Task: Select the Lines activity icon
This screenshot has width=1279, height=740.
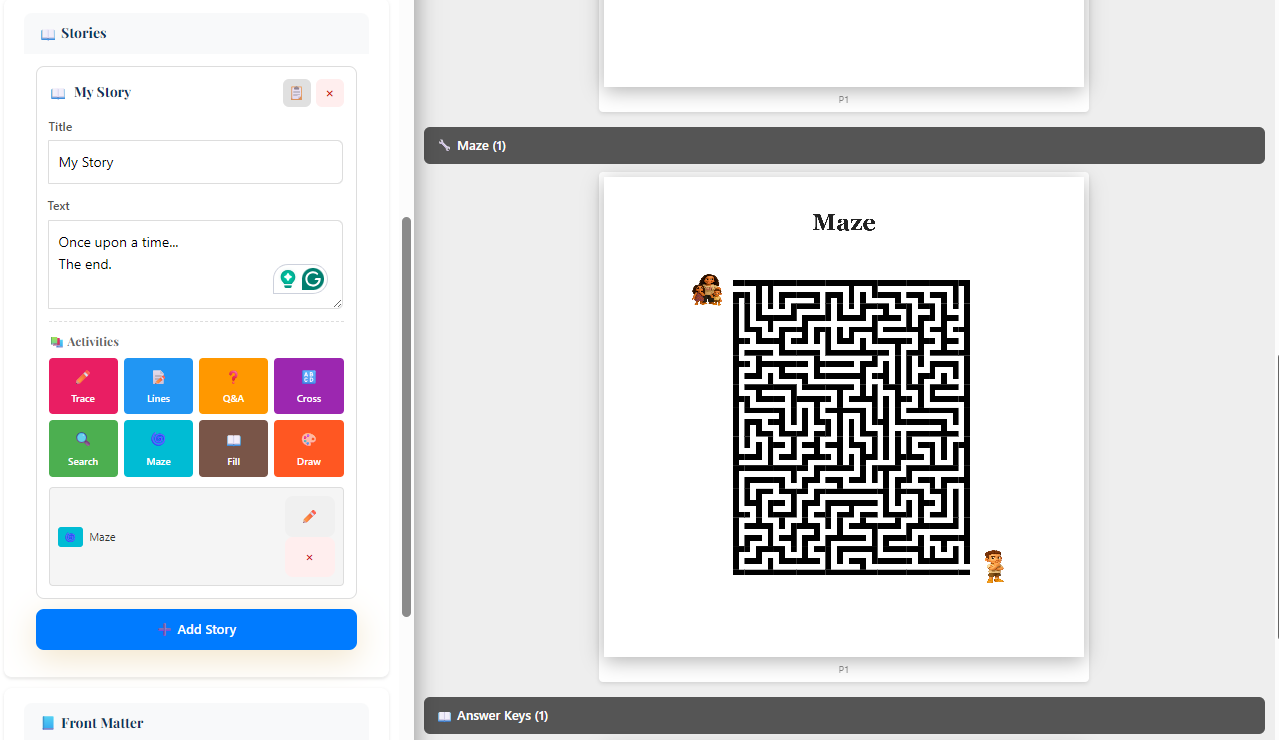Action: tap(158, 386)
